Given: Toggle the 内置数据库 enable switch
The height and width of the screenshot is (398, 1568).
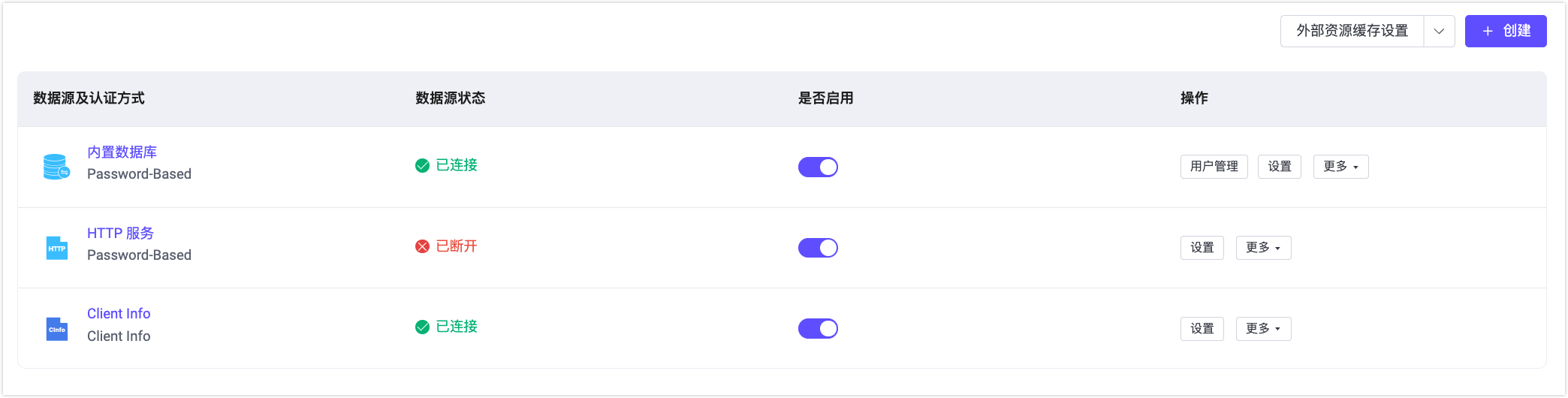Looking at the screenshot, I should [x=818, y=167].
